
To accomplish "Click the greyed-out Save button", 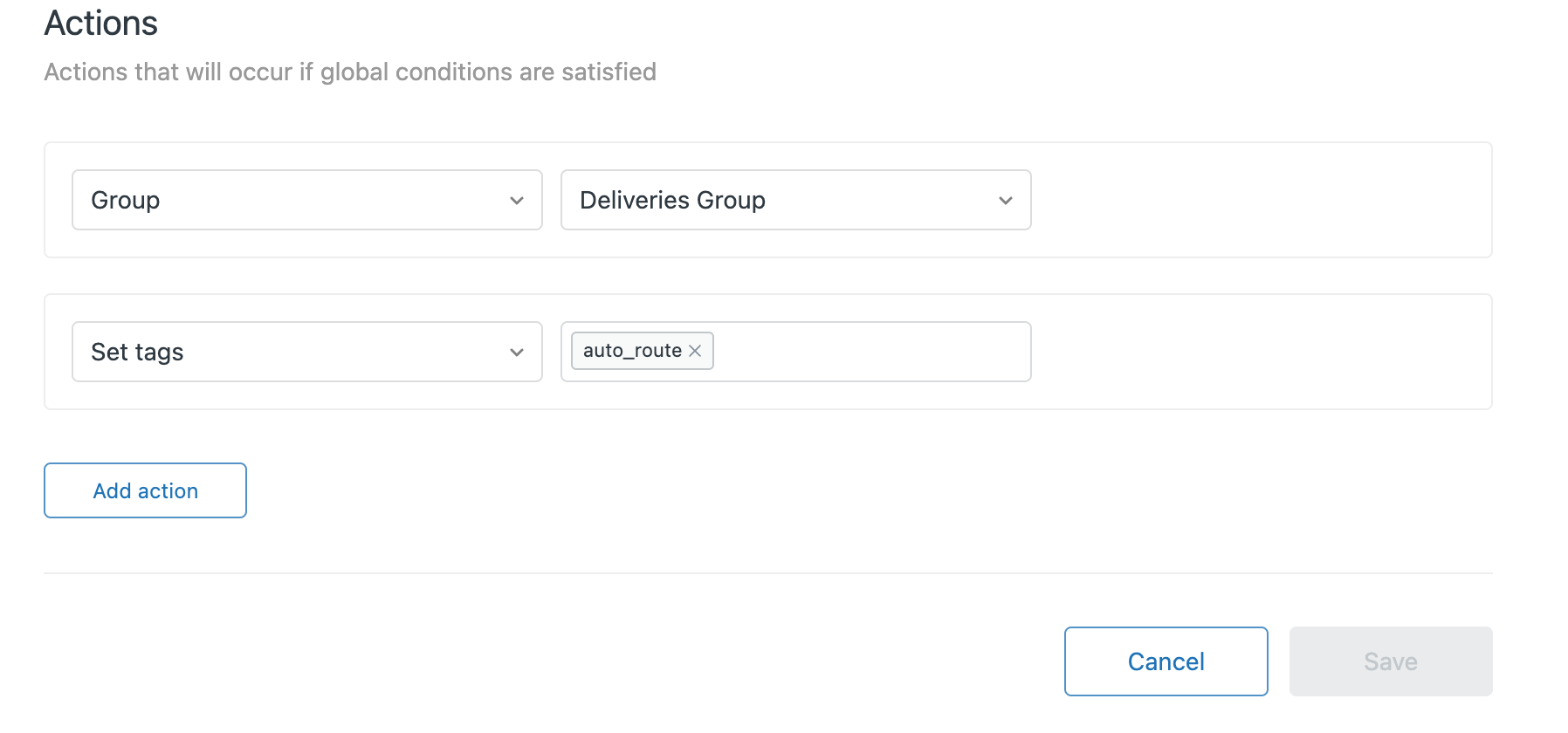I will pyautogui.click(x=1390, y=661).
